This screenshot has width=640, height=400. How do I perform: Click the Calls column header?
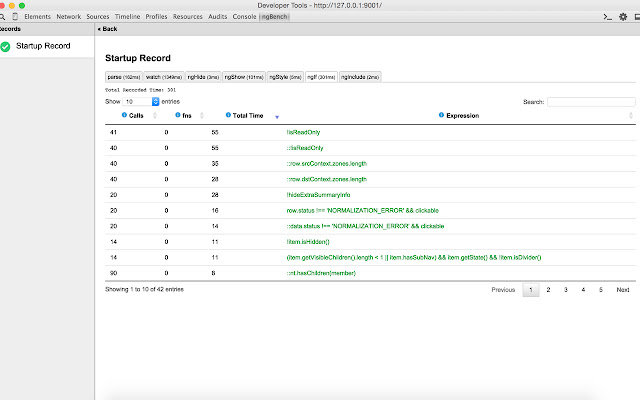tap(136, 116)
